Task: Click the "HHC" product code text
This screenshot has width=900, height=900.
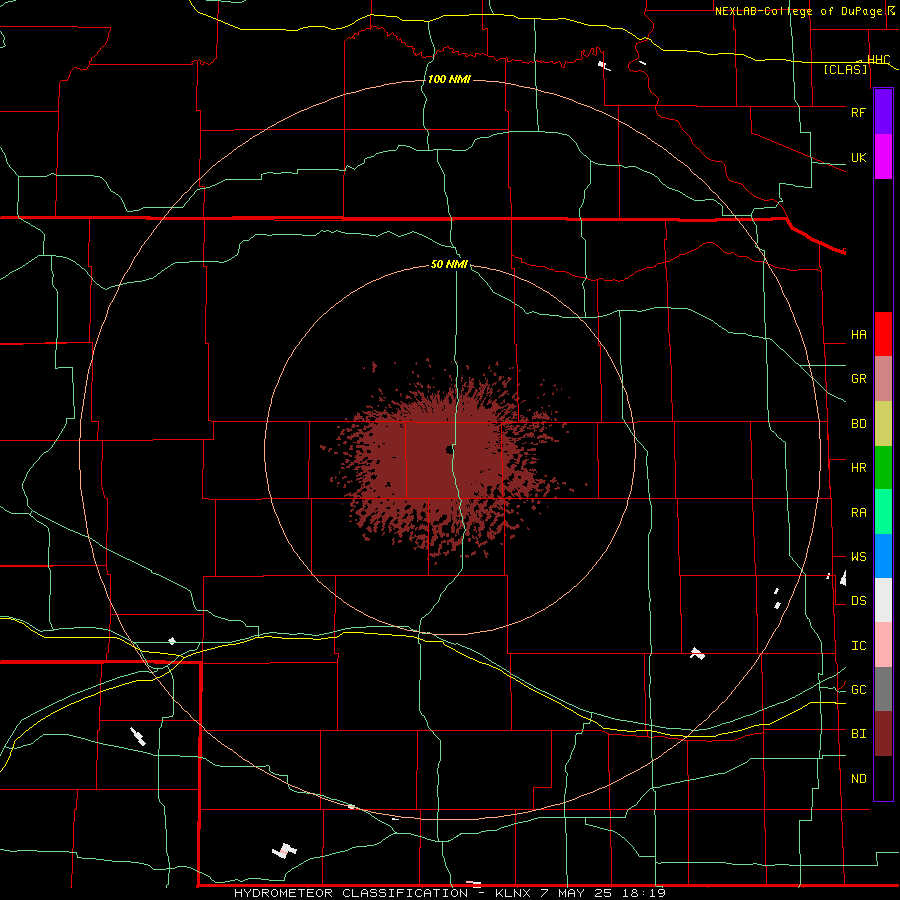Action: coord(878,60)
